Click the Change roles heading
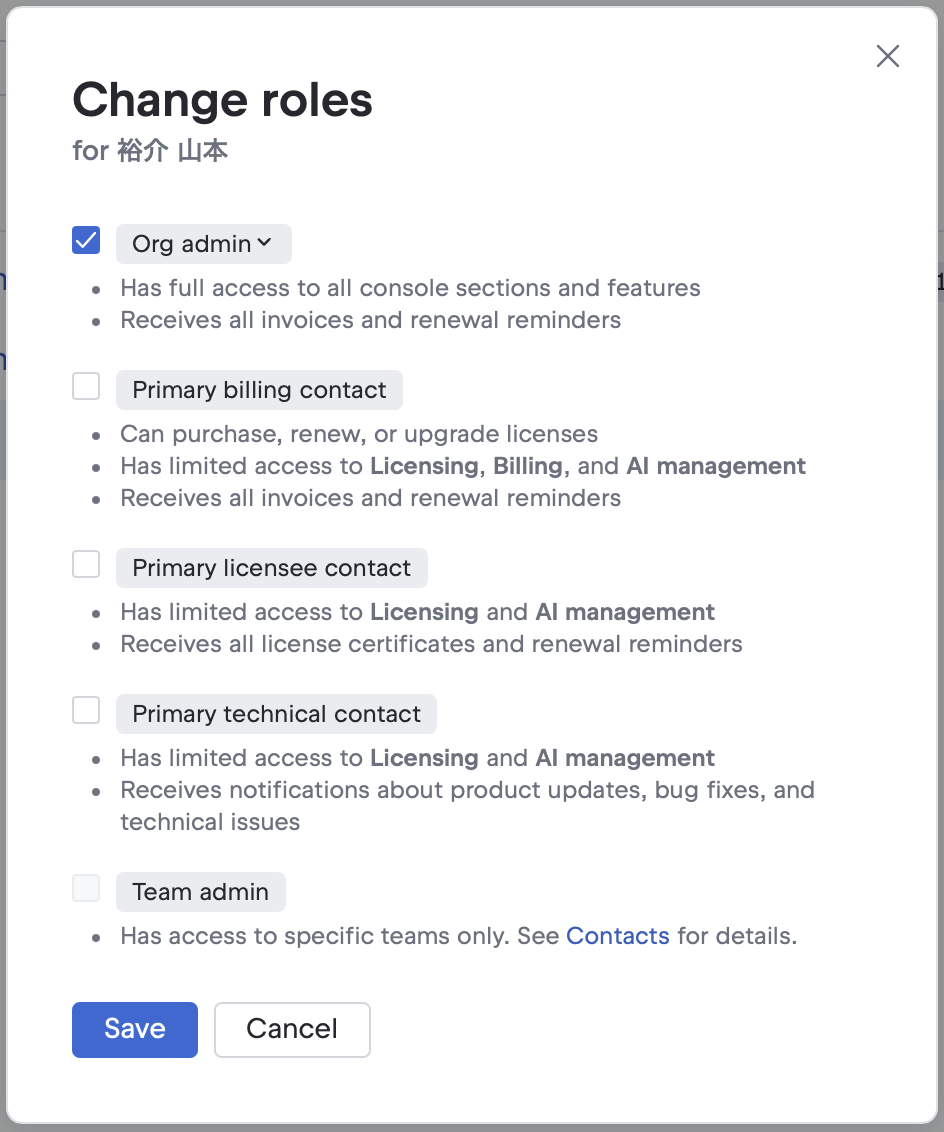944x1132 pixels. coord(222,100)
